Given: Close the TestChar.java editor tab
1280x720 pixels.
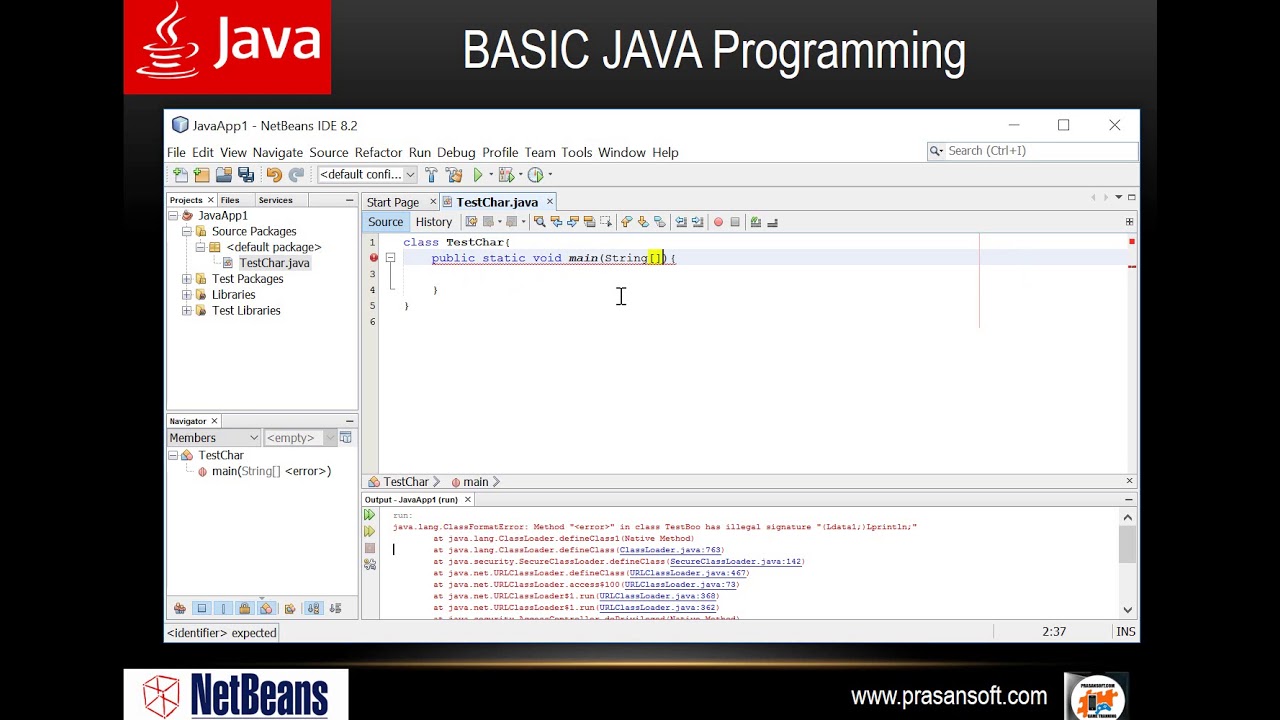Looking at the screenshot, I should click(x=549, y=202).
